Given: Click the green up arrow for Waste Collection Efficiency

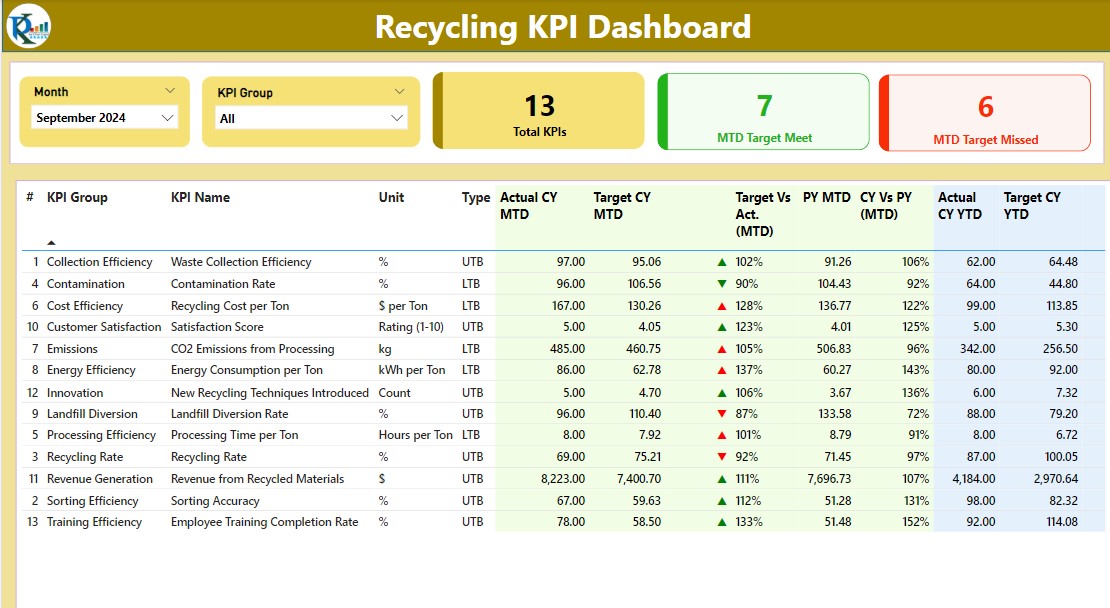Looking at the screenshot, I should (x=722, y=262).
